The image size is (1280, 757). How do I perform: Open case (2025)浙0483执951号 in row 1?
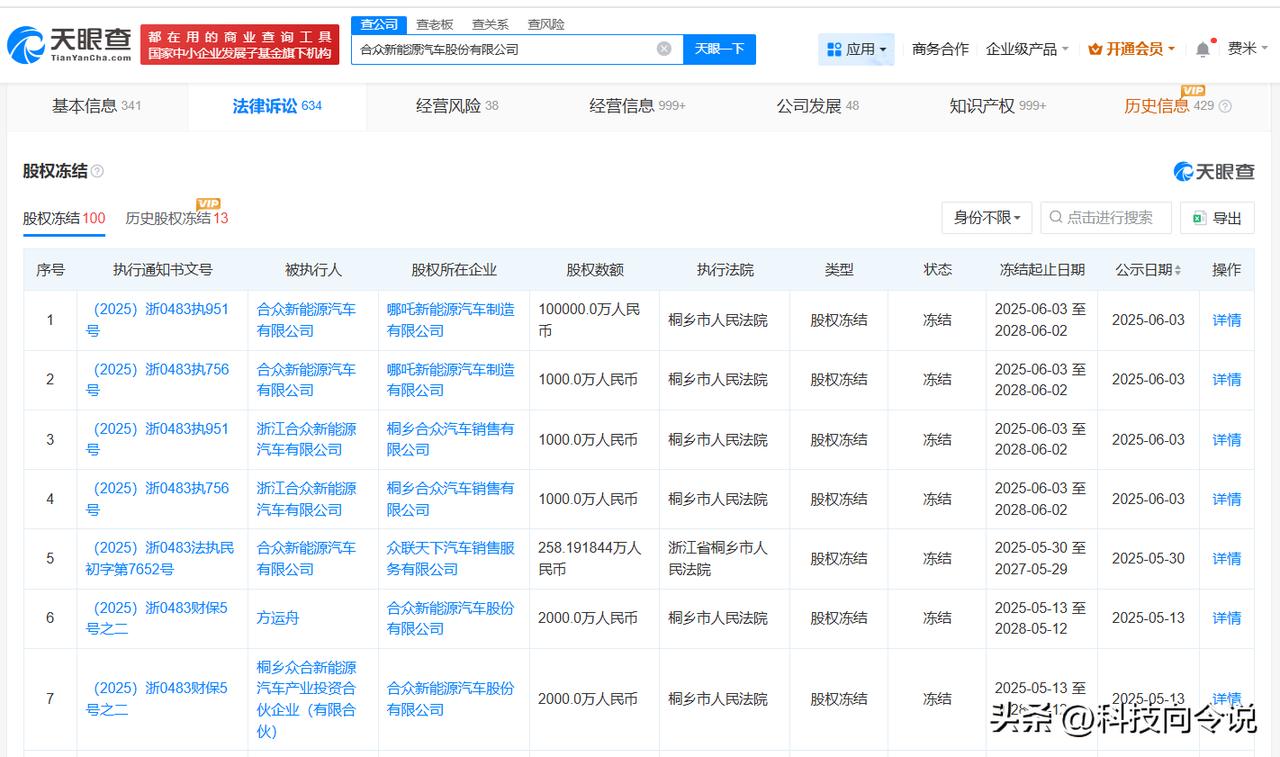tap(158, 320)
